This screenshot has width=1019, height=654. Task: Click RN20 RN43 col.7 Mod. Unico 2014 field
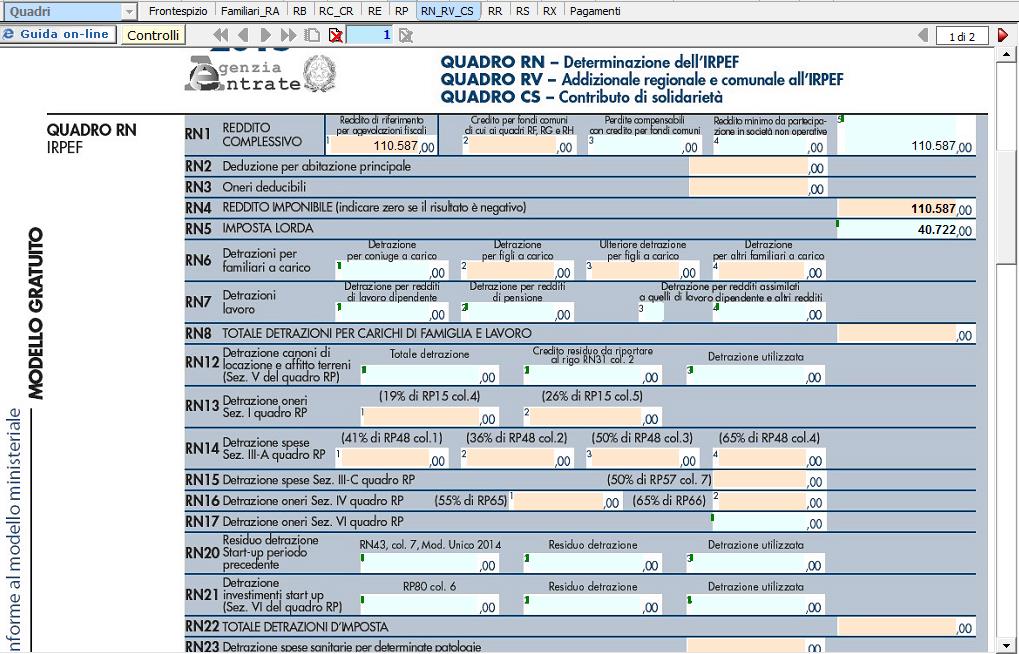coord(429,564)
